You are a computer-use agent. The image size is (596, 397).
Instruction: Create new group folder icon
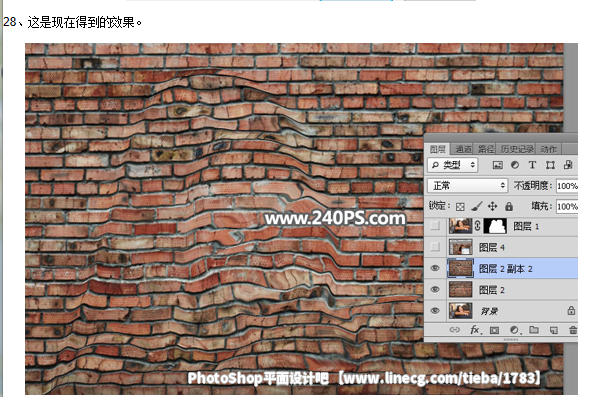534,330
